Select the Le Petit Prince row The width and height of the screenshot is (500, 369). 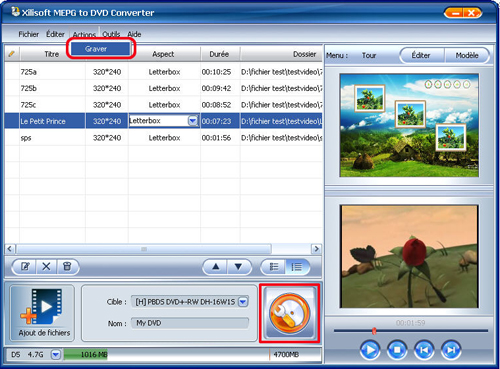[x=163, y=121]
